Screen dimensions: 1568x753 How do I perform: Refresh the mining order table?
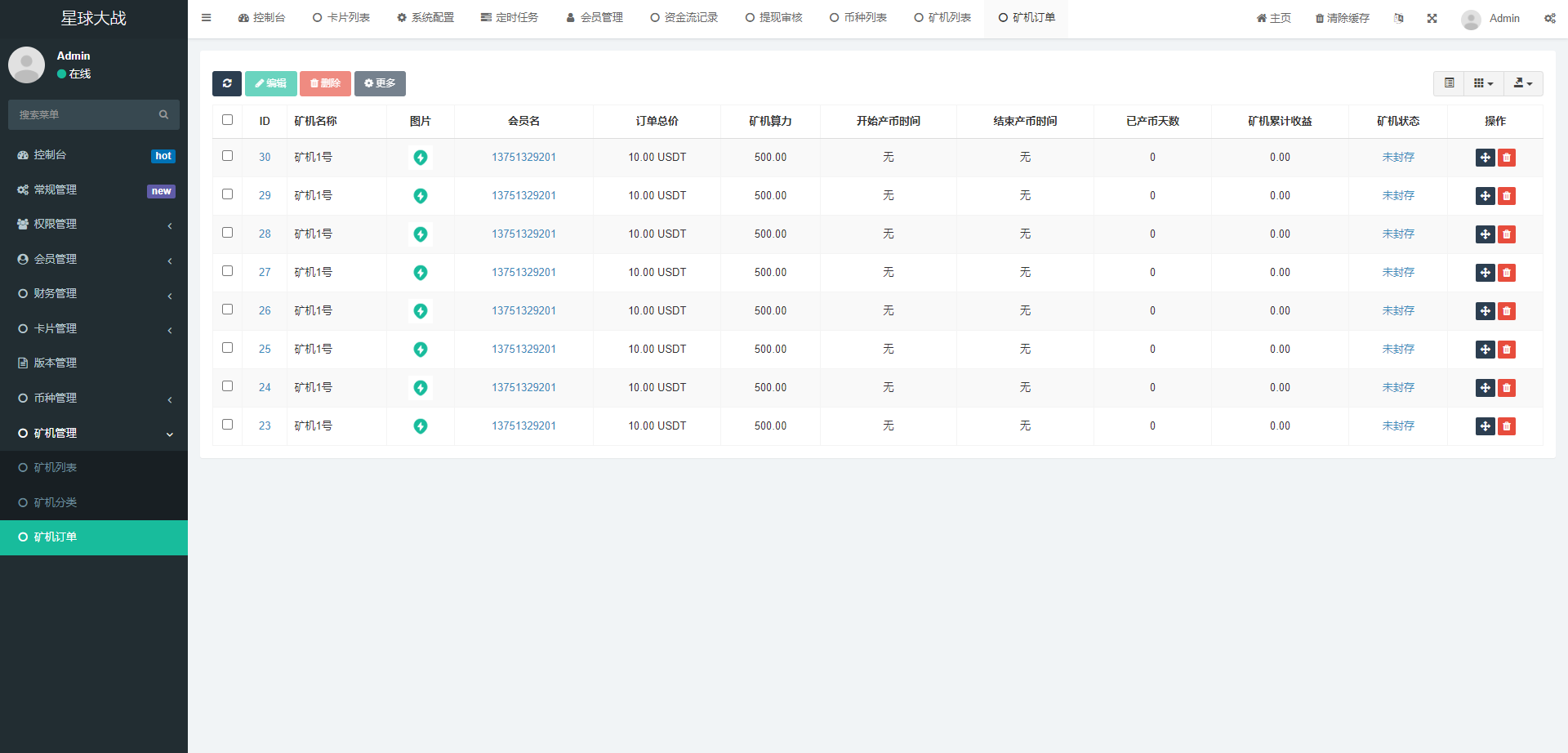(227, 83)
